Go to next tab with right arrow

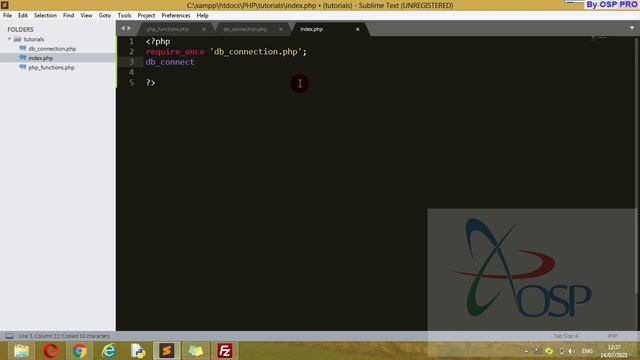pos(129,28)
